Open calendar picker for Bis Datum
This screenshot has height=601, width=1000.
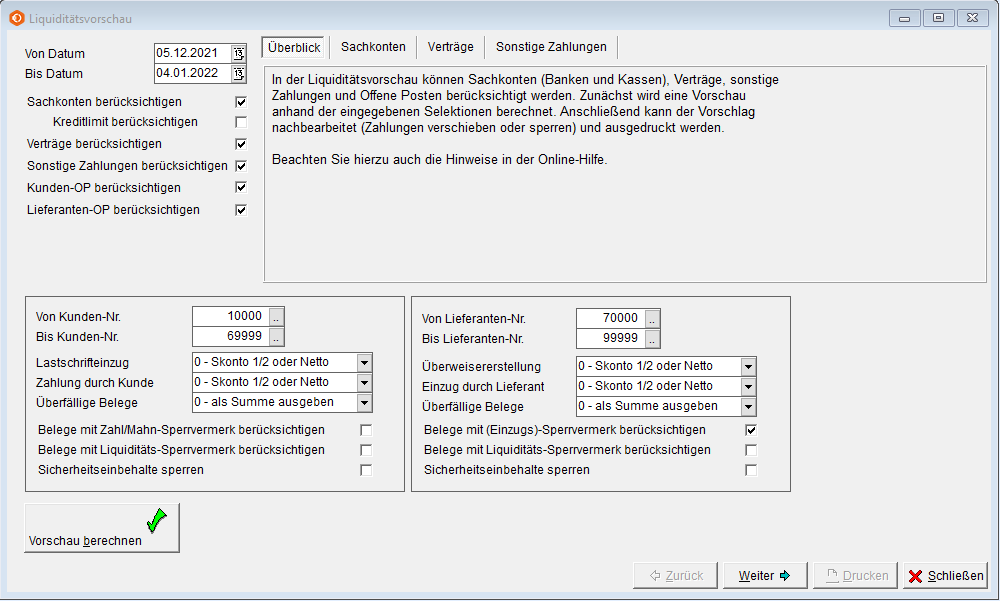(x=238, y=73)
